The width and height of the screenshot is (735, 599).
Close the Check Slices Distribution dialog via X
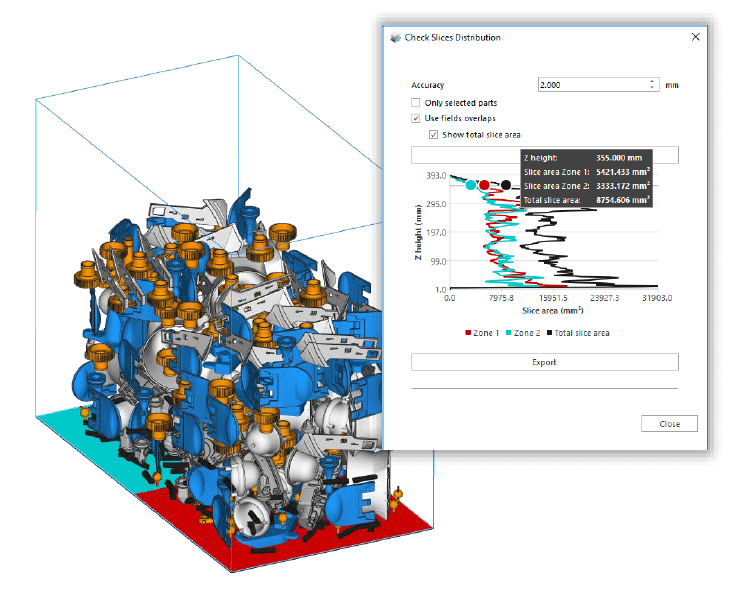[x=695, y=37]
